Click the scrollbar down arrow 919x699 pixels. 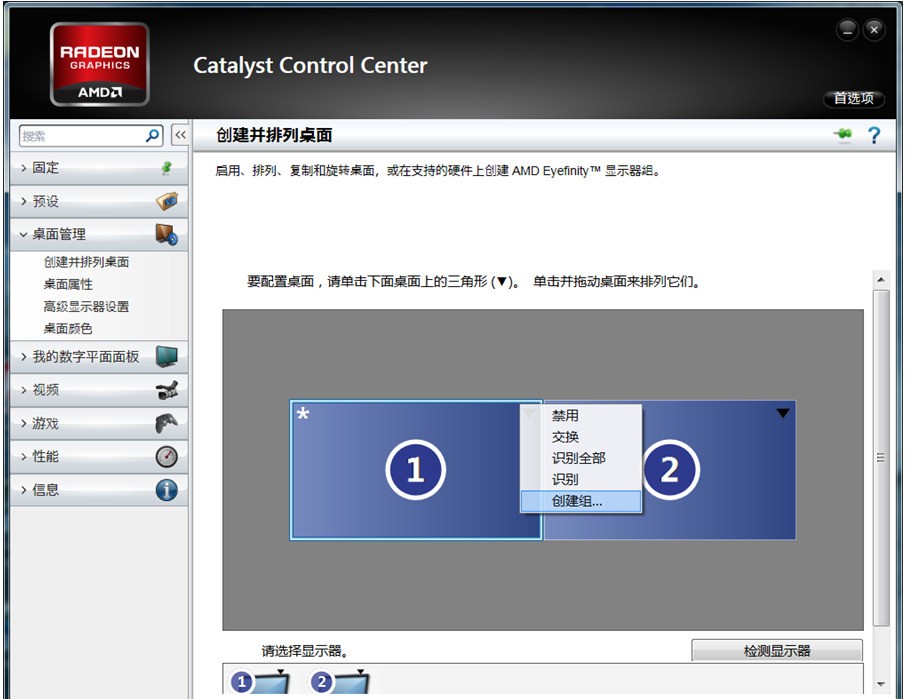point(880,684)
